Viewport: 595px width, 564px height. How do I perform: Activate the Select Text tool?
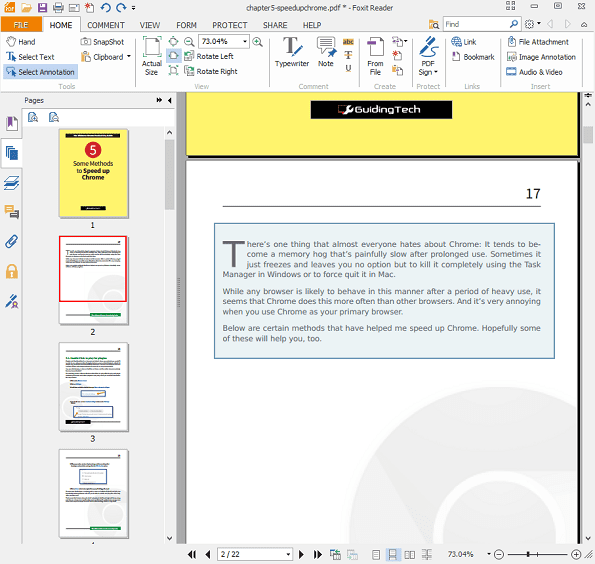pos(30,57)
